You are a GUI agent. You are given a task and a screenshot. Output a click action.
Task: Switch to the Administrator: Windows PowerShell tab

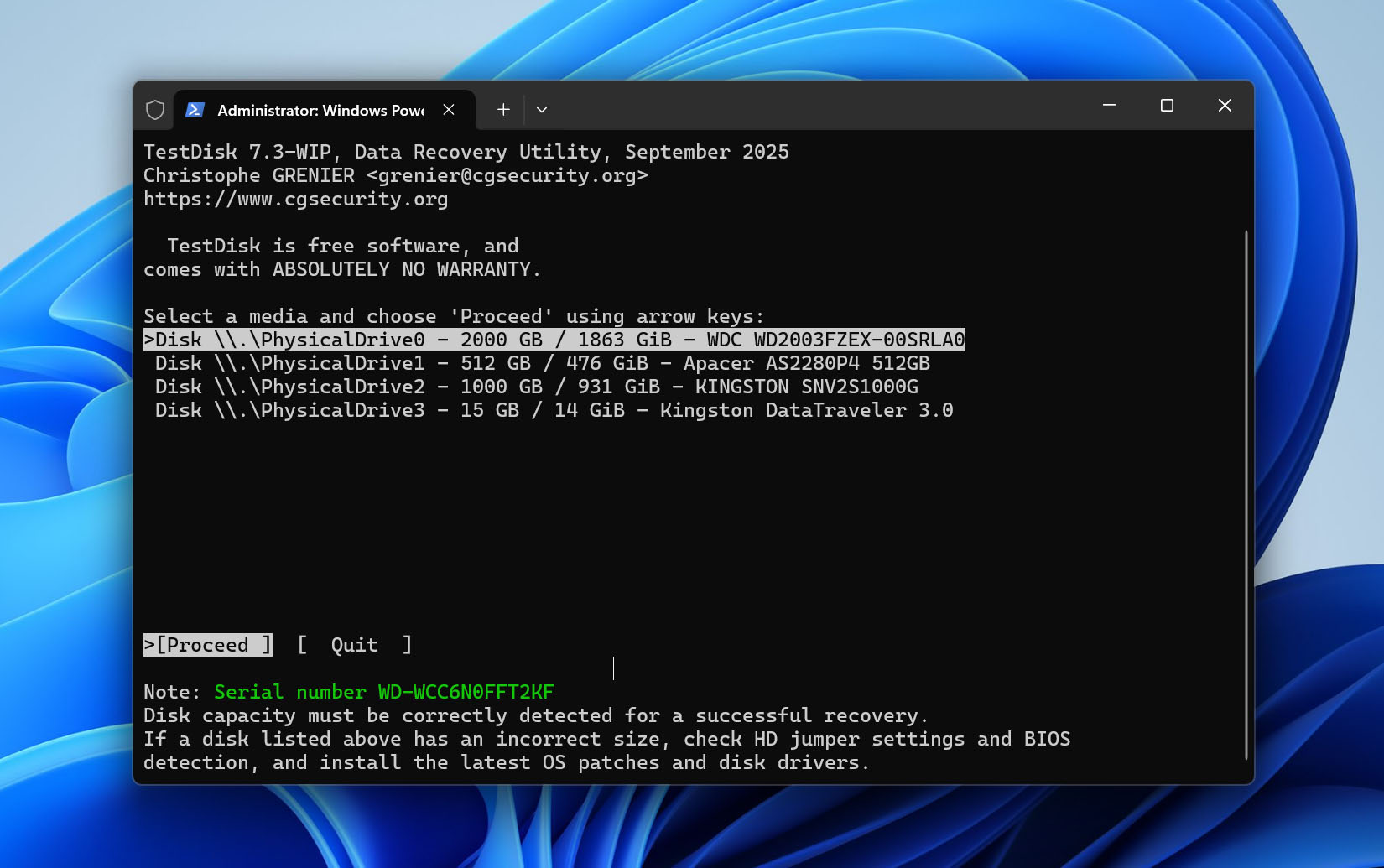click(325, 110)
